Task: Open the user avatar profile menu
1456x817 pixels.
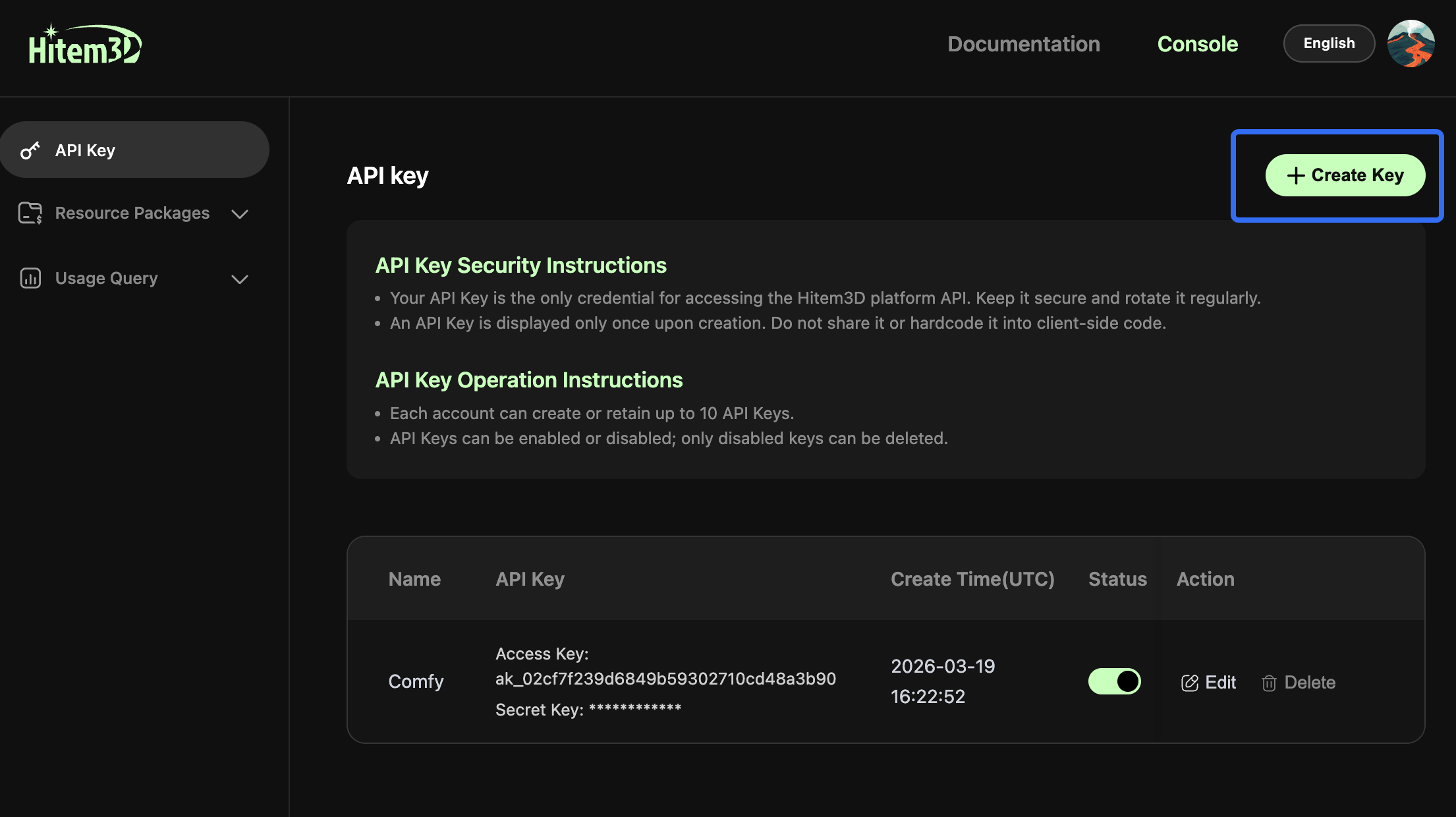Action: coord(1411,43)
